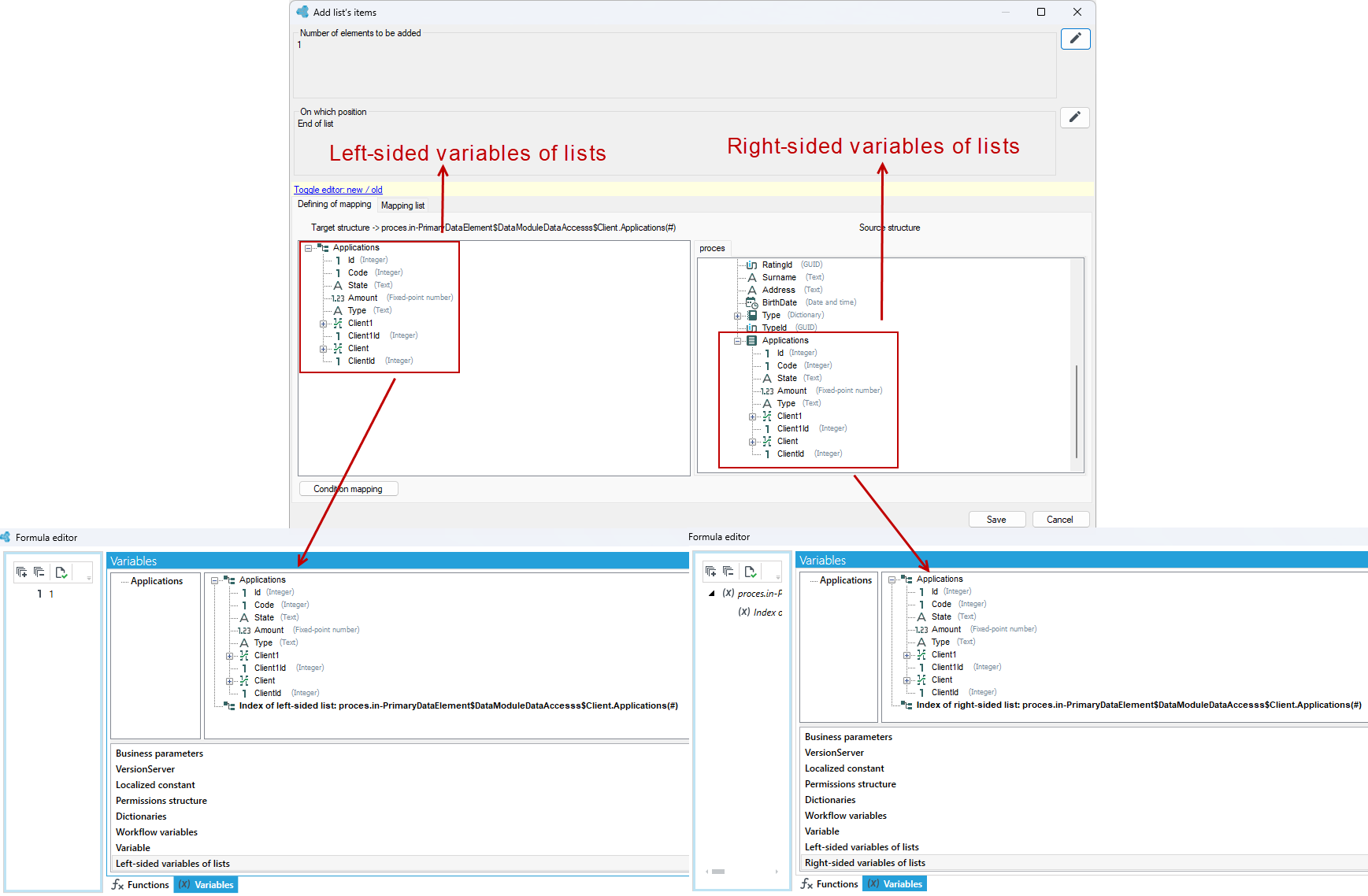Click the expand-all icon in right Formula editor toolbar

(711, 572)
